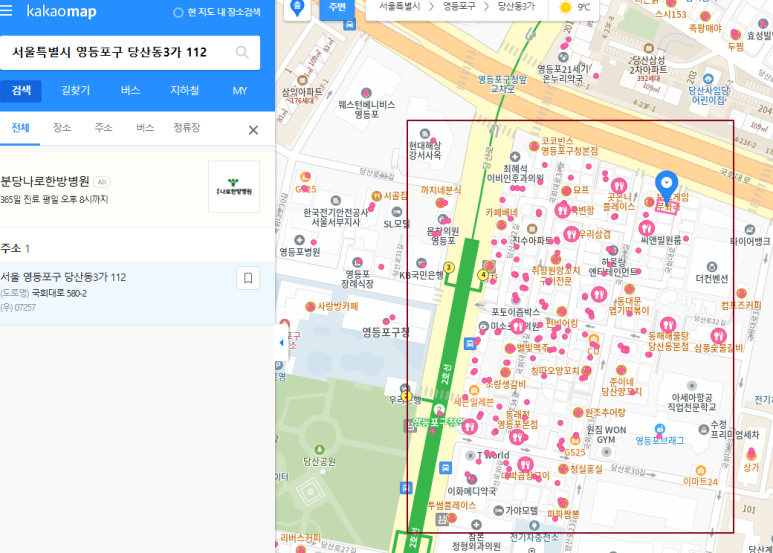Click the 가야모텔 marker
The height and width of the screenshot is (553, 773).
click(x=498, y=511)
